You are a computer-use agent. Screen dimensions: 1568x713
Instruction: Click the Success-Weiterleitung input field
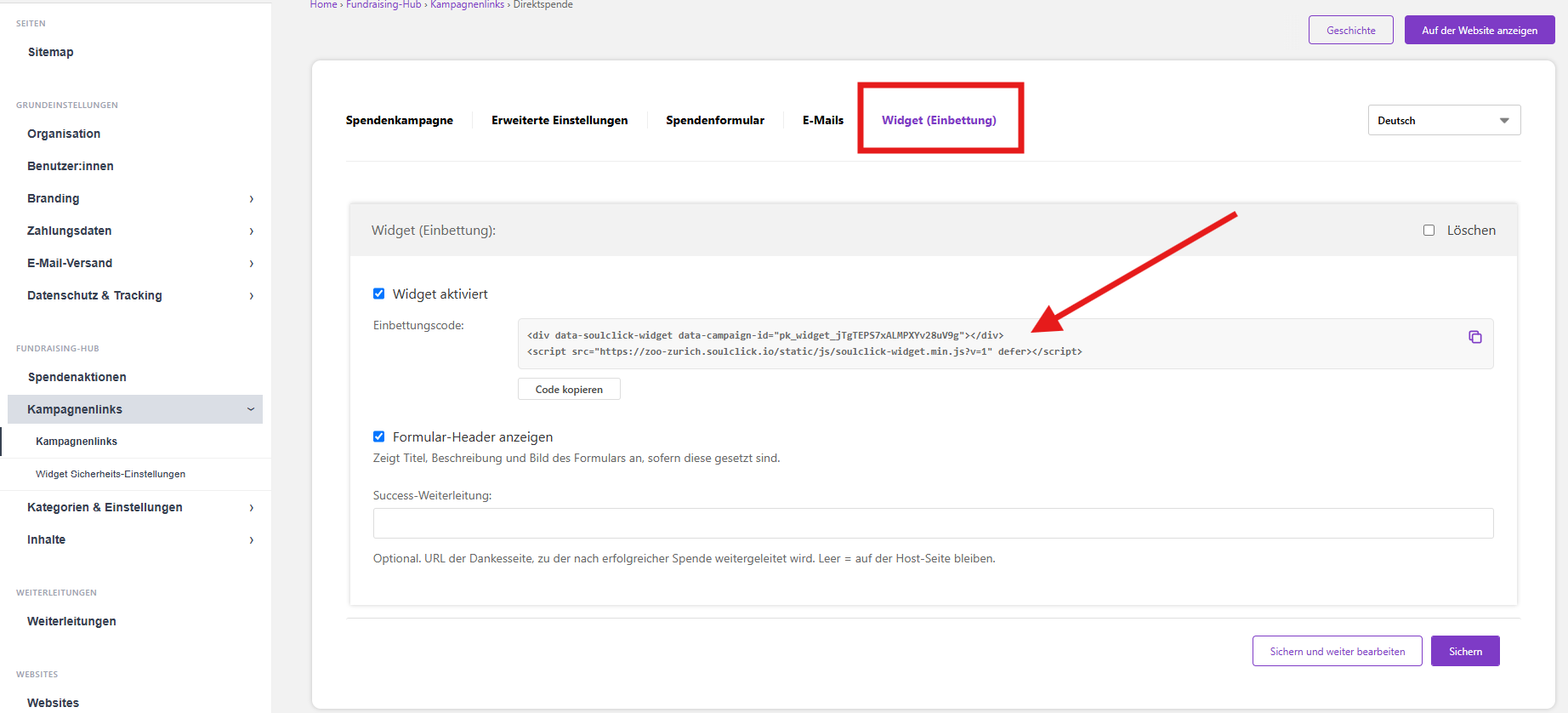pos(933,523)
